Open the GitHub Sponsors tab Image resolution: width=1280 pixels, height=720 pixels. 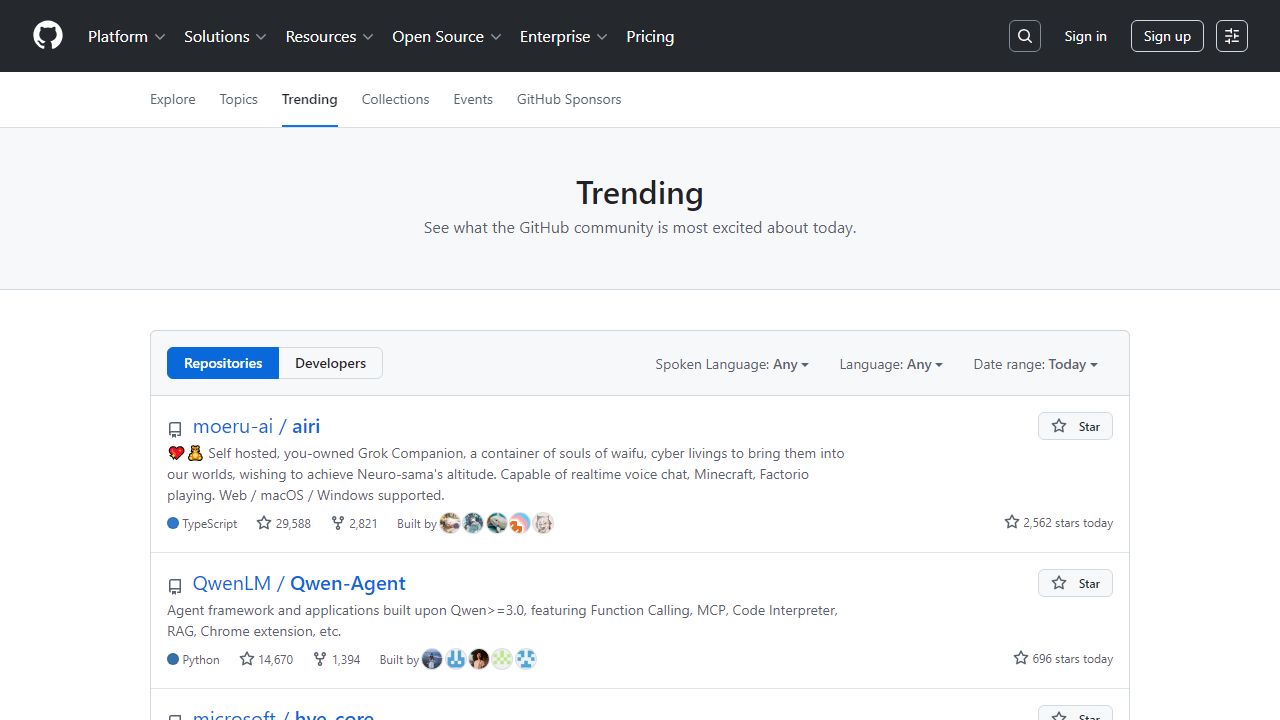pos(569,99)
